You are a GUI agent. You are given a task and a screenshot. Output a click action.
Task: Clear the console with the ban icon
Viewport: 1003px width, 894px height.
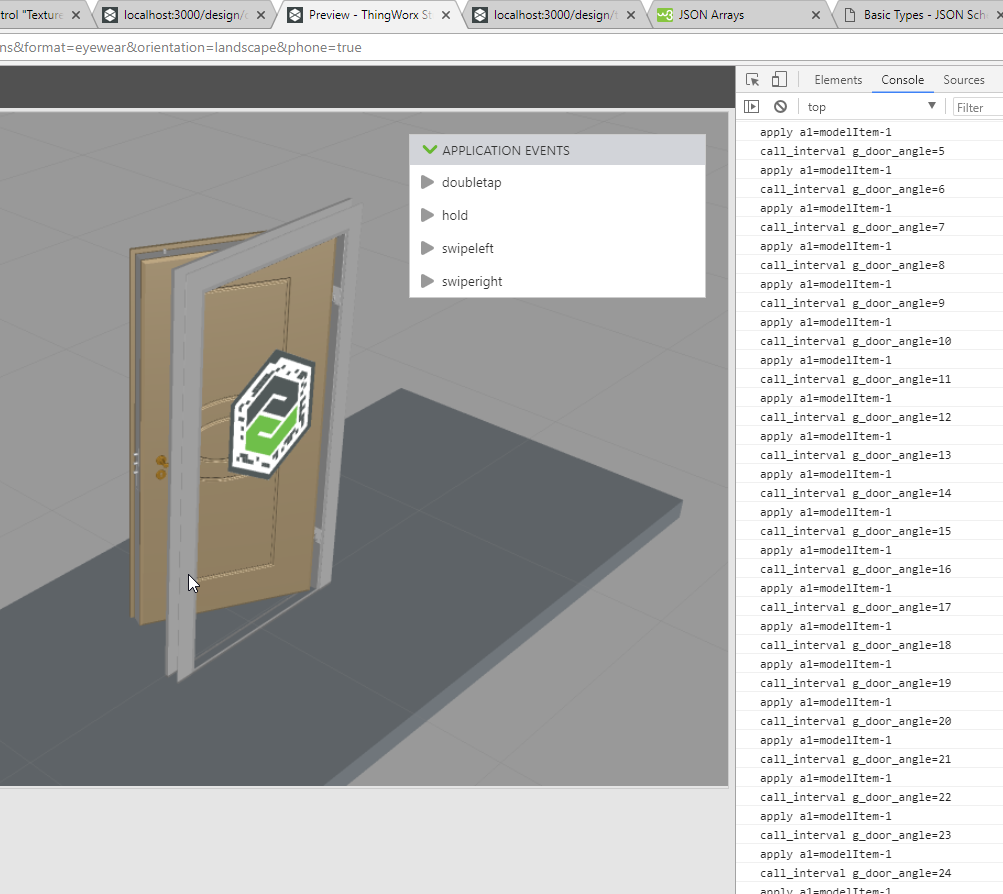click(x=780, y=107)
